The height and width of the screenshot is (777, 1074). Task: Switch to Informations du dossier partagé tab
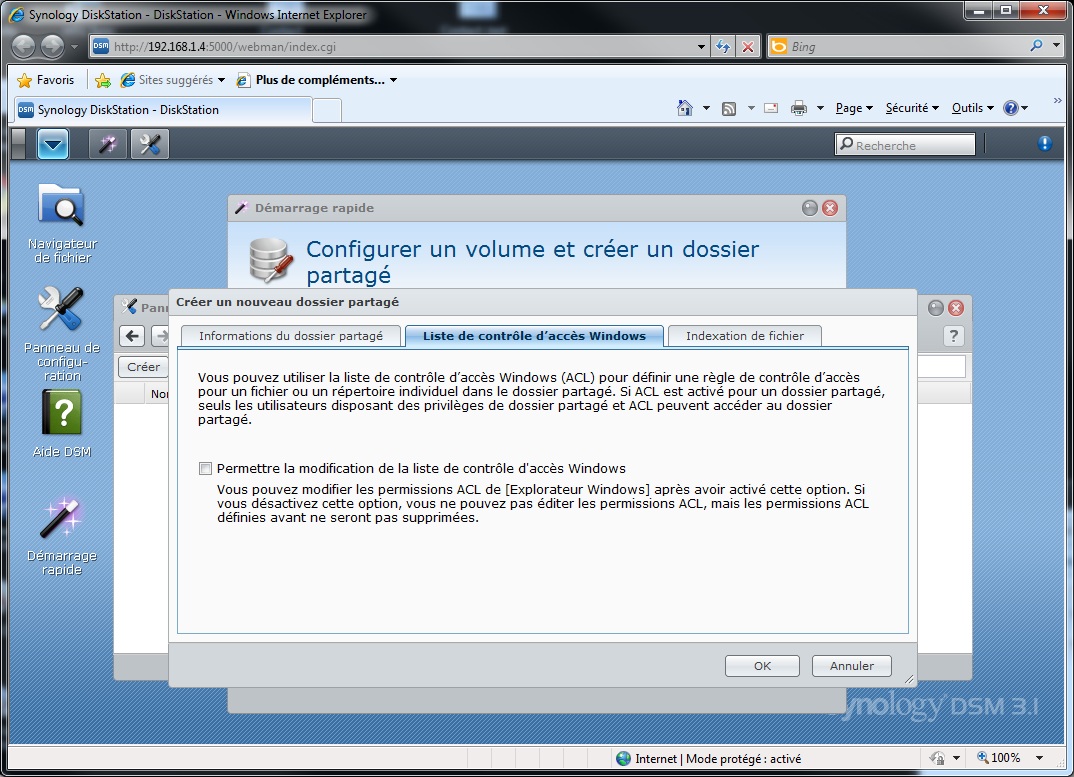[291, 336]
